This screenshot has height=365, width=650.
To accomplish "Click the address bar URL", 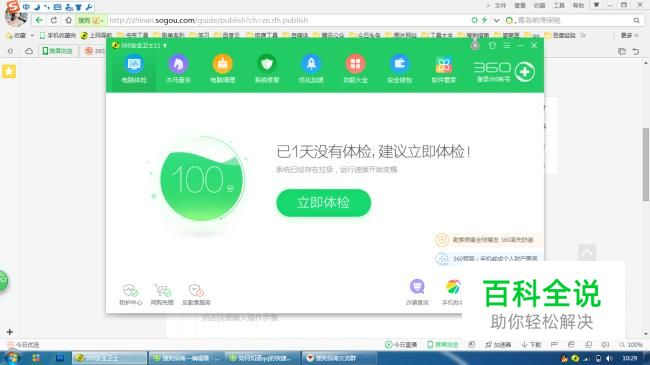I will (x=209, y=20).
